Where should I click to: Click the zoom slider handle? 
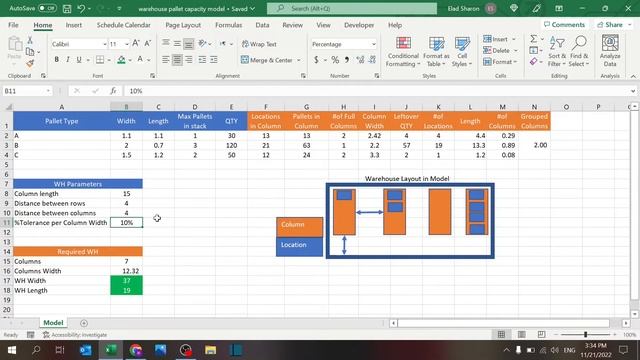click(x=585, y=335)
